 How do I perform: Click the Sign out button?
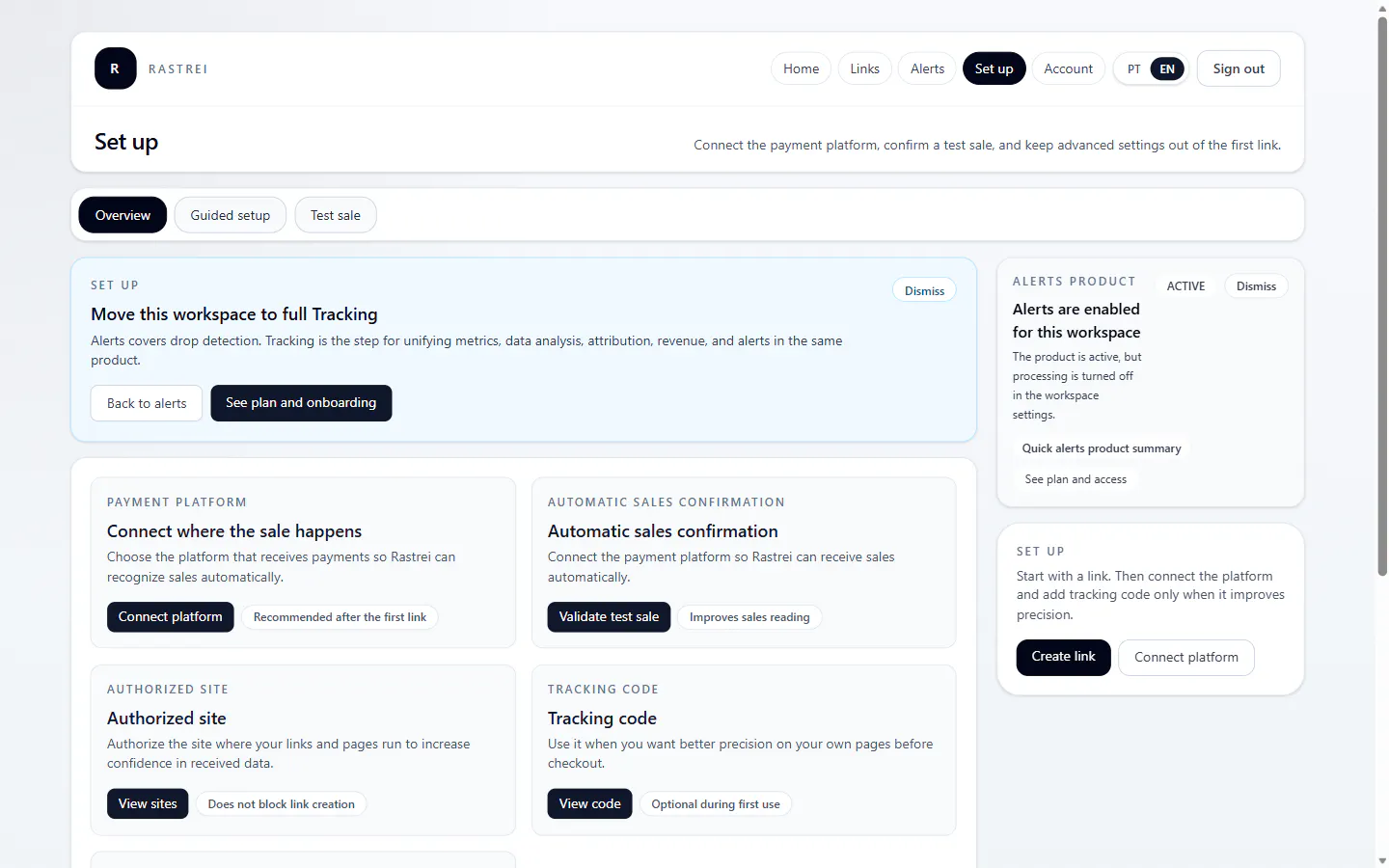tap(1239, 68)
